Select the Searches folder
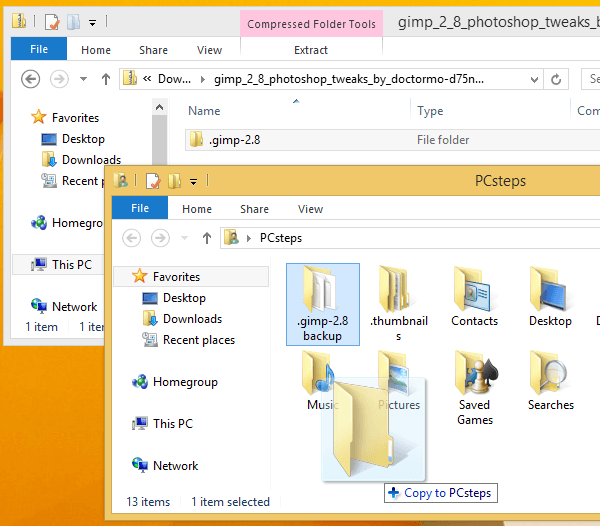This screenshot has width=600, height=526. pos(551,381)
